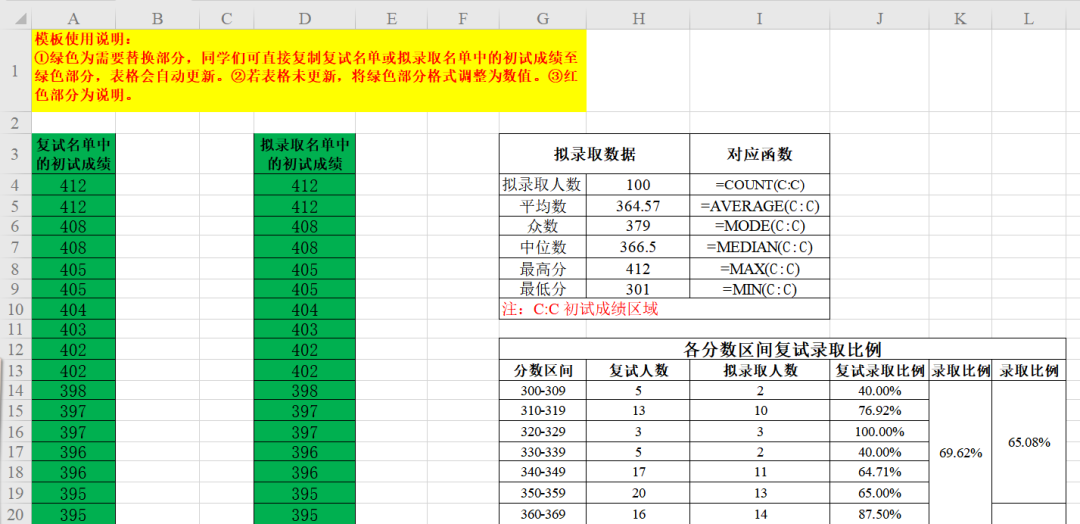Click the =MIN(C:C) formula cell
Screen dimensions: 1080x524
coord(760,289)
